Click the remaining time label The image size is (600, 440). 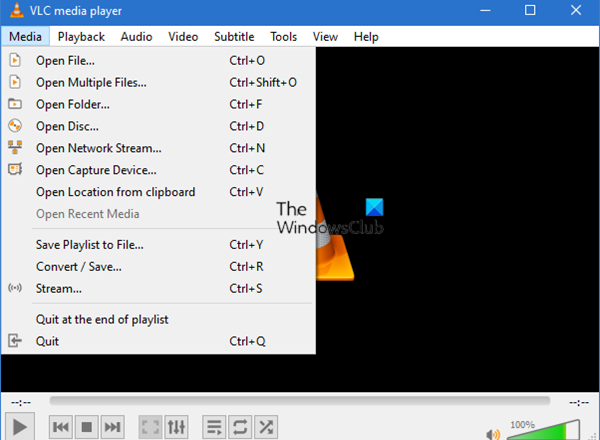579,402
